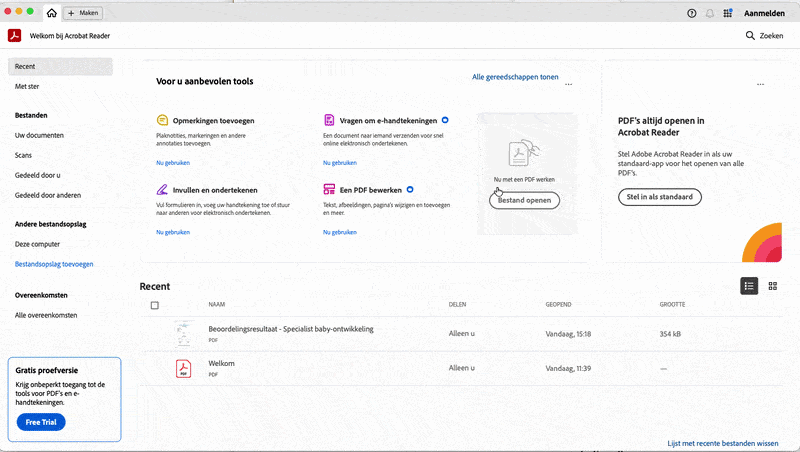
Task: Sort by the GROOTTE column header
Action: click(x=672, y=304)
